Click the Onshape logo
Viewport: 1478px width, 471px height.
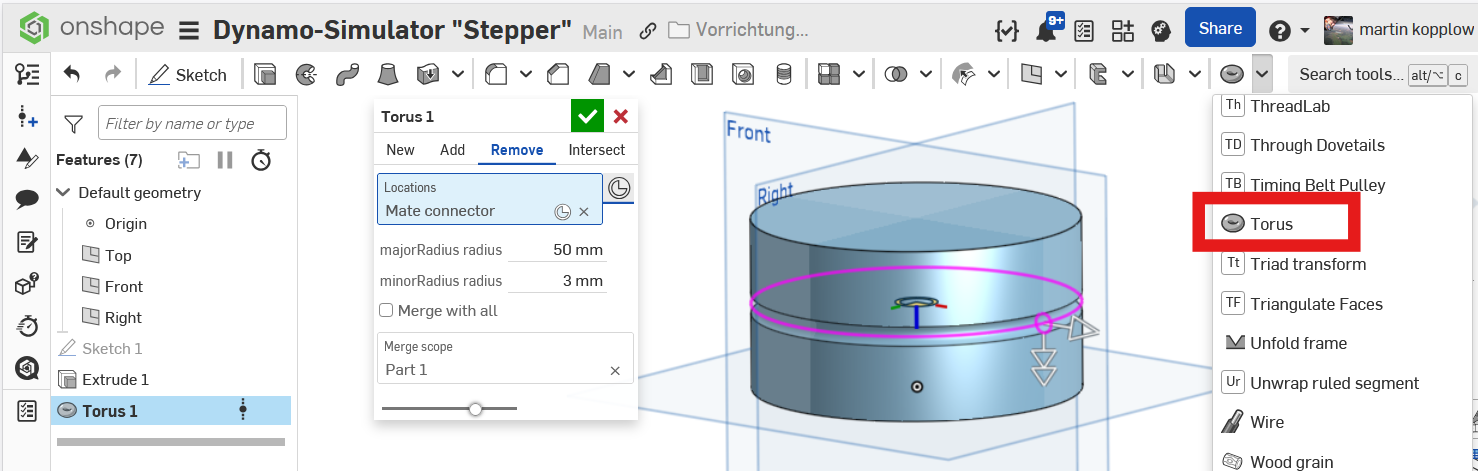[92, 28]
